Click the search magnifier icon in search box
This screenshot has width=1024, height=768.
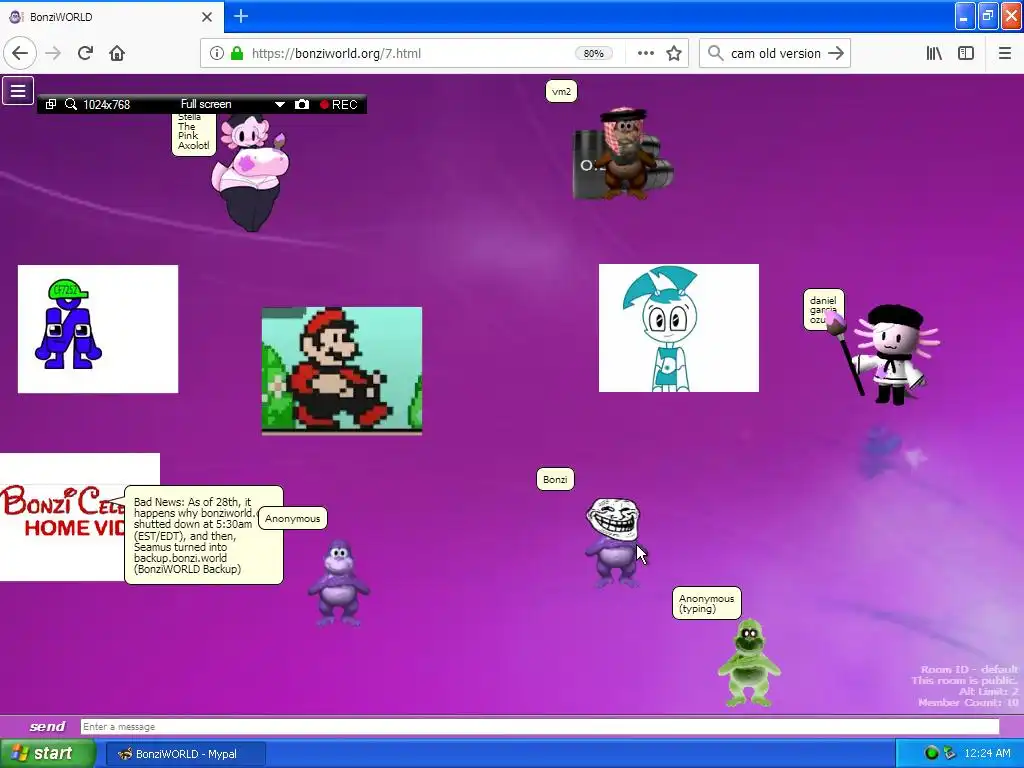(x=715, y=54)
